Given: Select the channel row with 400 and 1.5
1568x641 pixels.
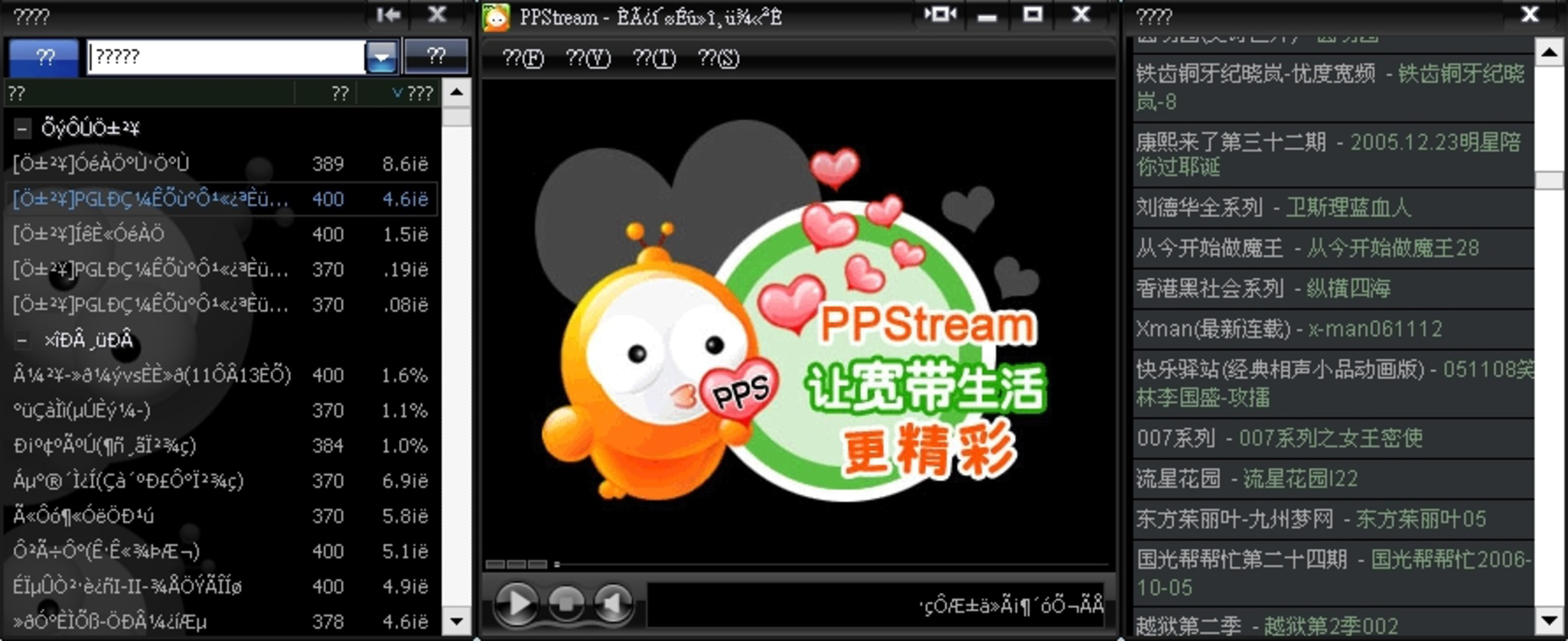Looking at the screenshot, I should pyautogui.click(x=222, y=234).
